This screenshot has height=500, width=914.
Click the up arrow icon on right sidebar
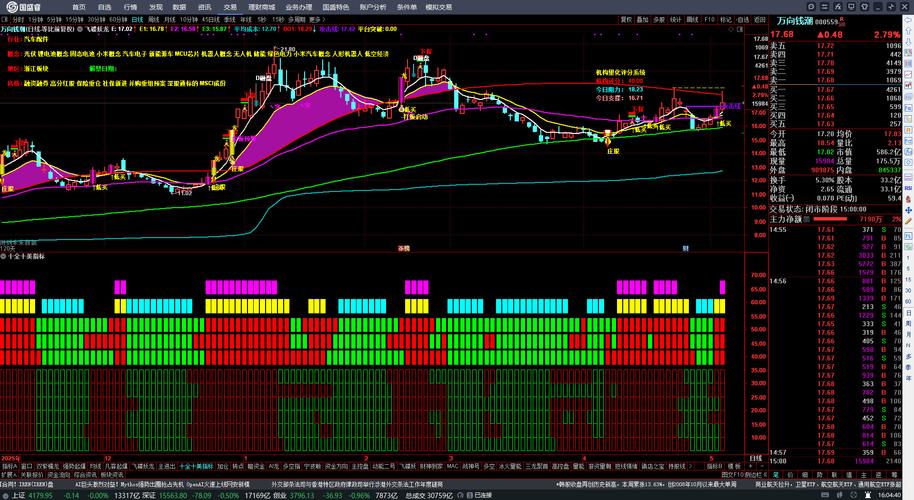(908, 31)
